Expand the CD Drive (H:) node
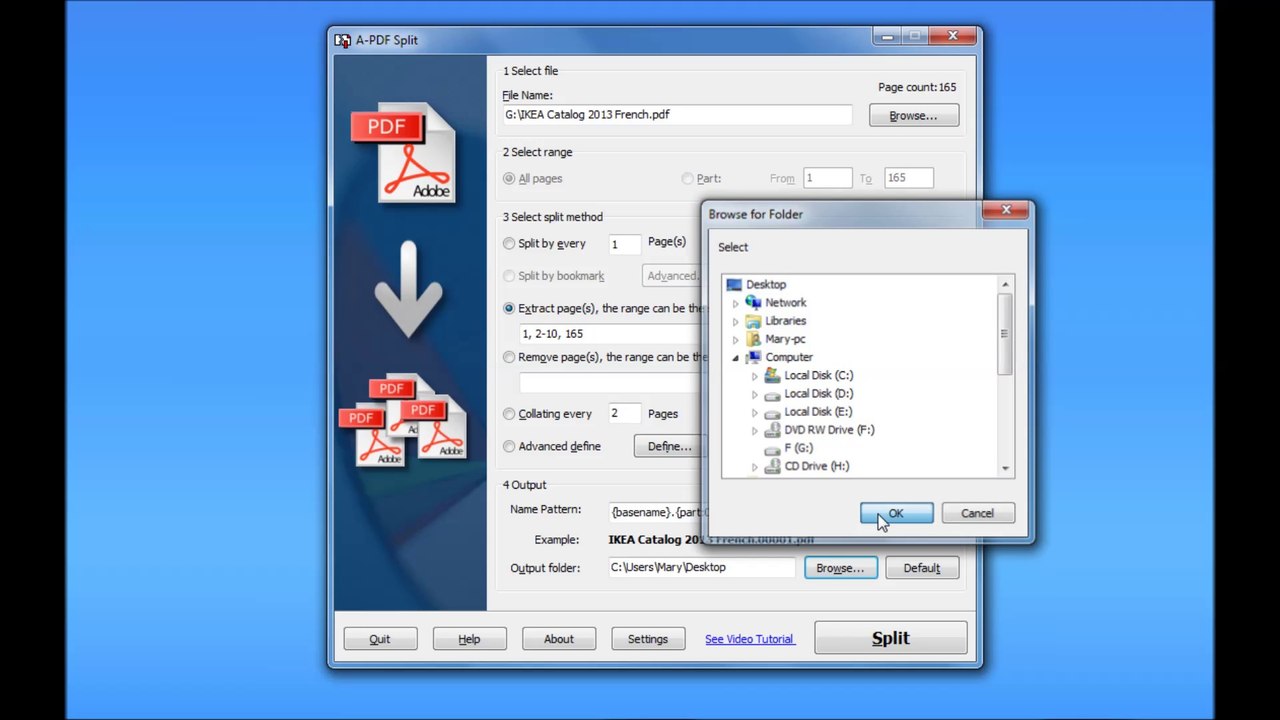Viewport: 1280px width, 720px height. (755, 467)
